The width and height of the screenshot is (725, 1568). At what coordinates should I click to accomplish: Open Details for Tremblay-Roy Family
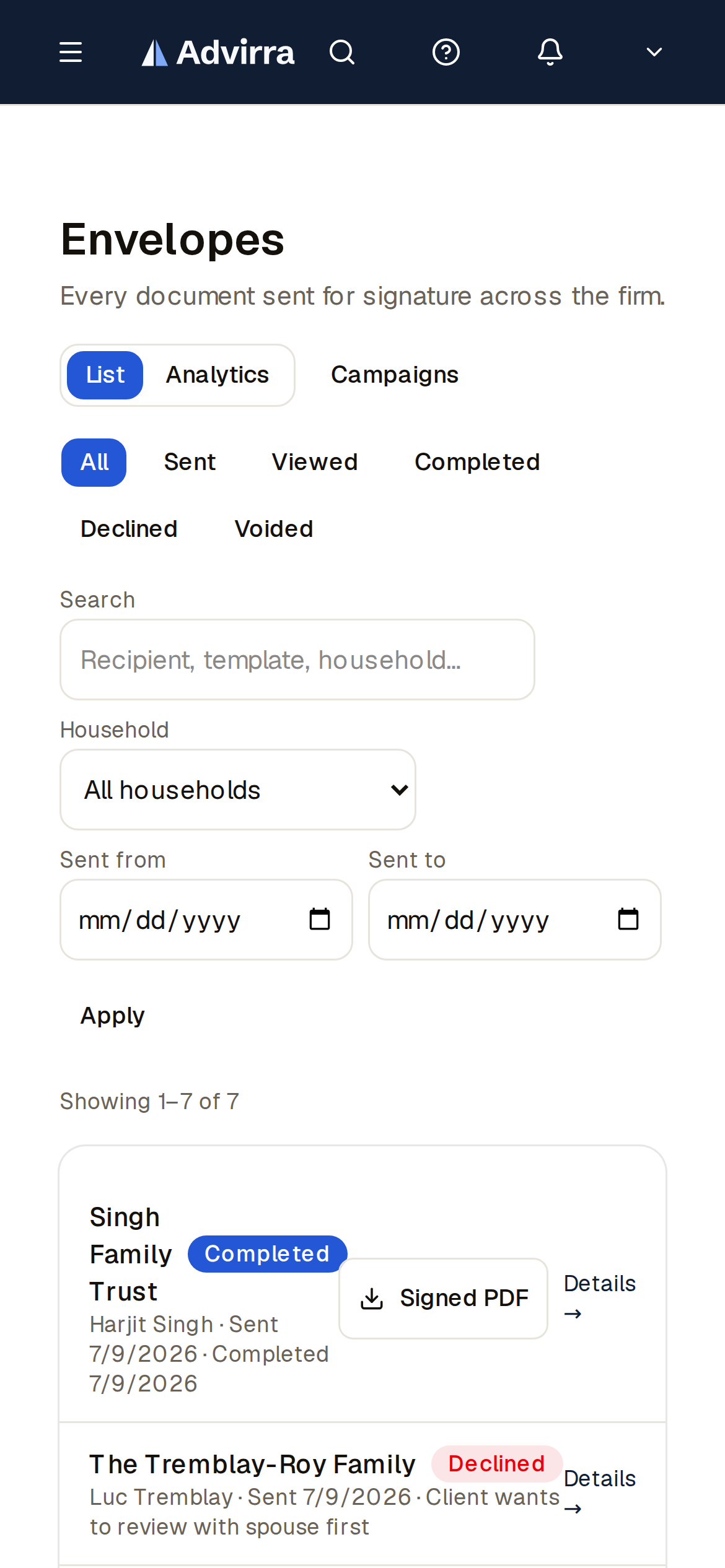pyautogui.click(x=600, y=1493)
